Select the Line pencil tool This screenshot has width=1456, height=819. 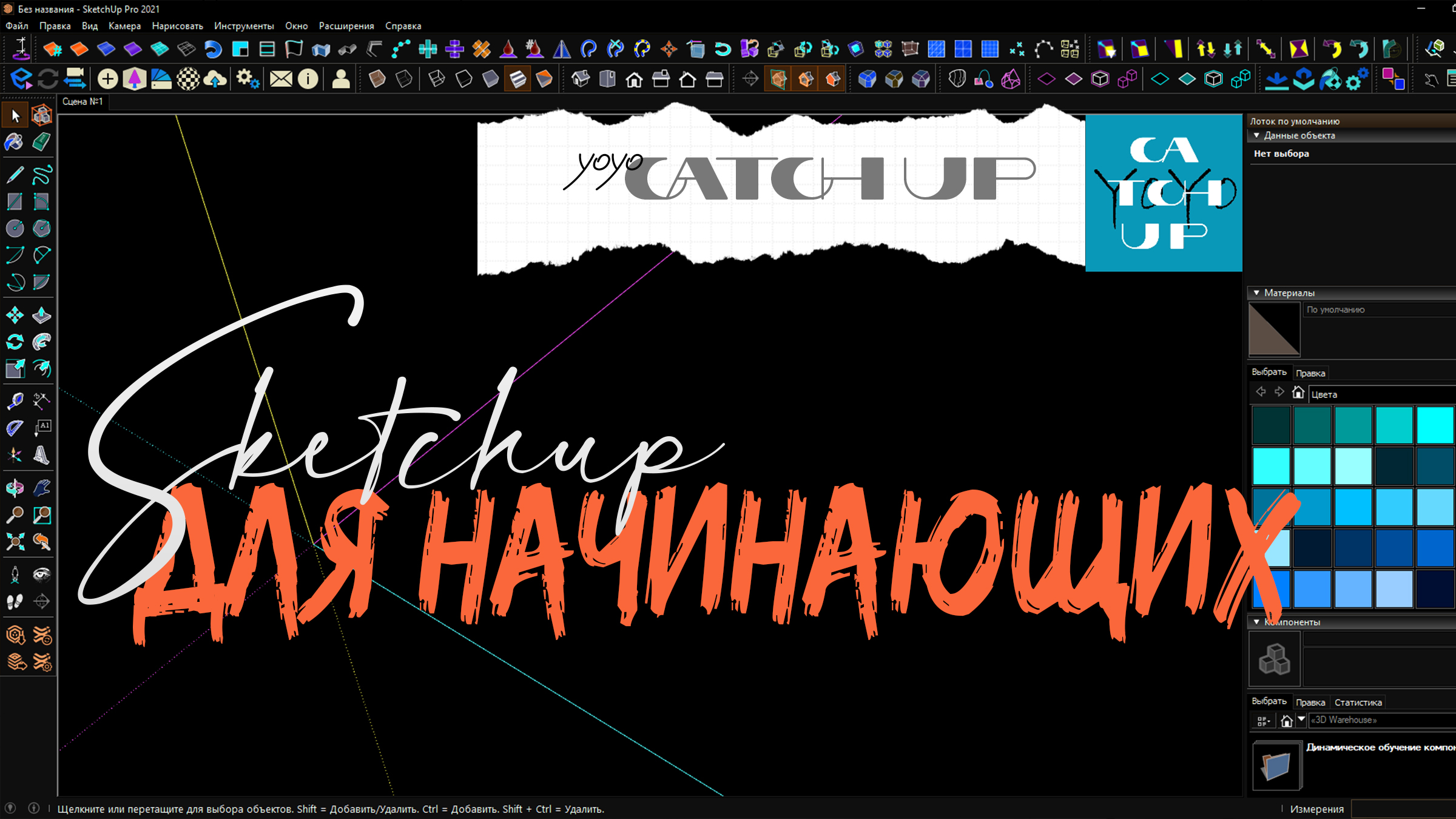click(x=15, y=175)
